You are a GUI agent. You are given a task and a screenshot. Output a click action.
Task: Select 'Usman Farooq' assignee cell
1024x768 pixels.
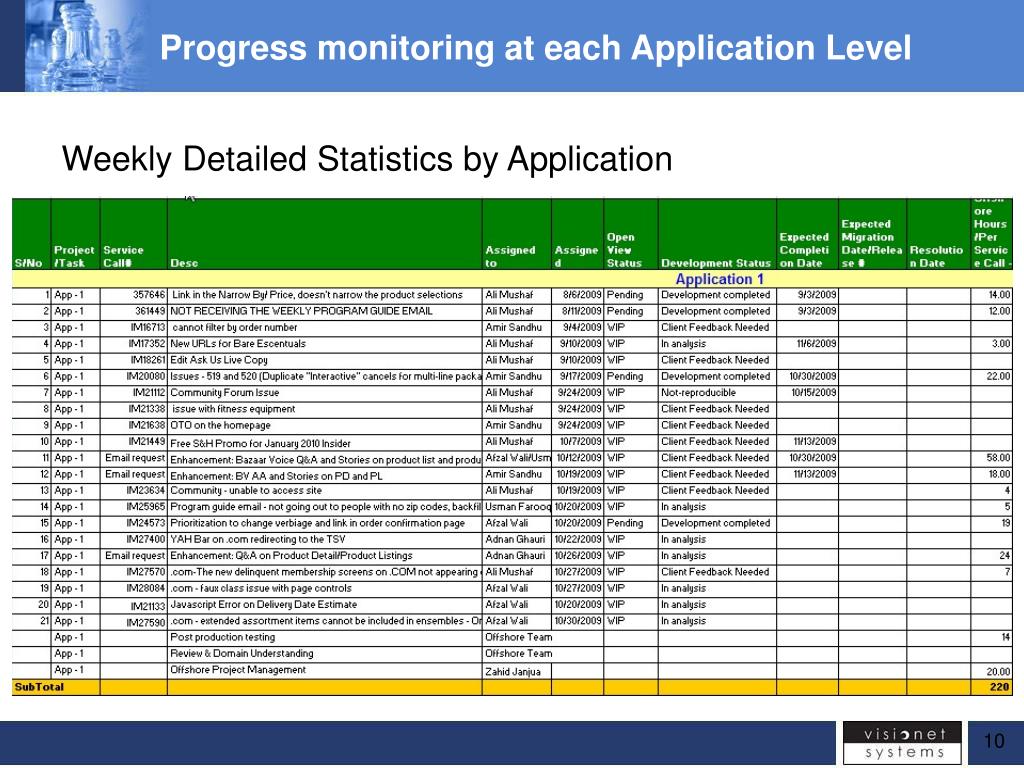(518, 507)
